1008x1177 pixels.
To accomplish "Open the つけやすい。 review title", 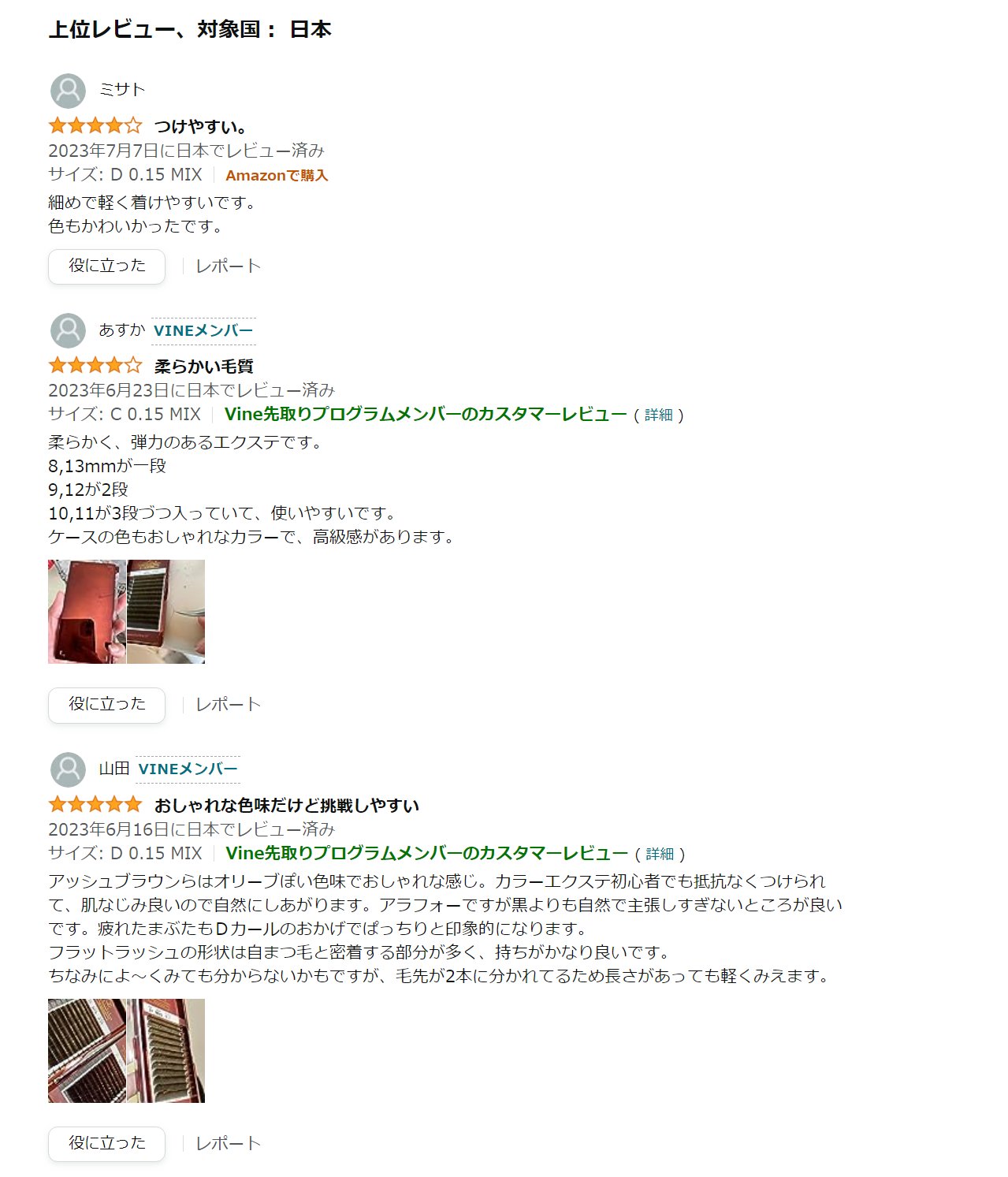I will pos(201,126).
